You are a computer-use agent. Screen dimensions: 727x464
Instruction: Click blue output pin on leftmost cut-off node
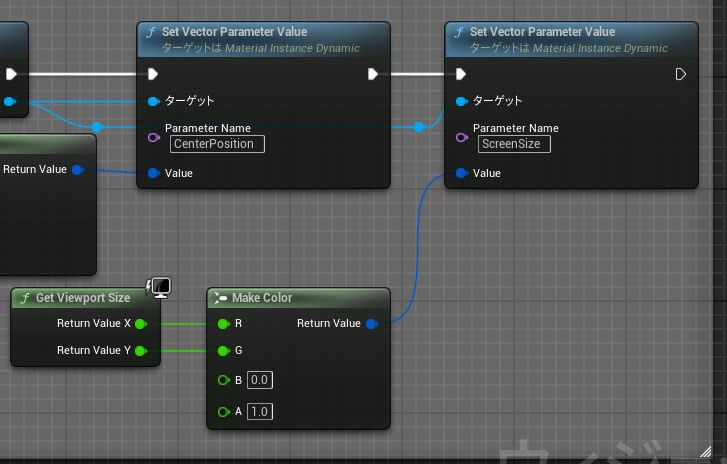(x=9, y=102)
